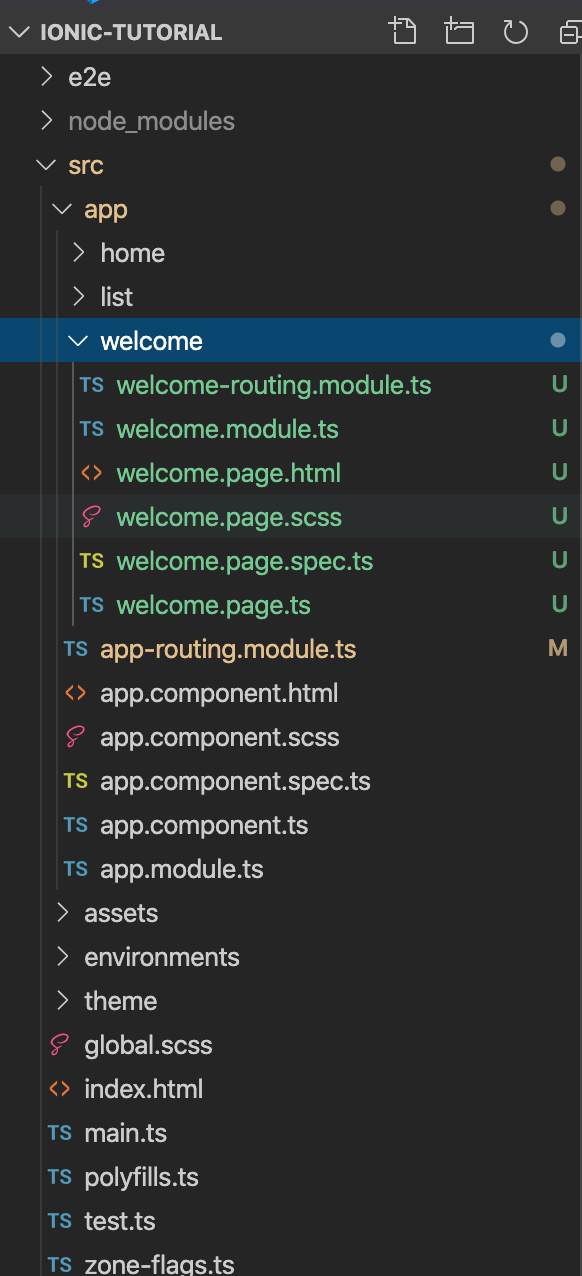Viewport: 582px width, 1276px height.
Task: Click TS icon of app.component.ts
Action: (x=76, y=825)
